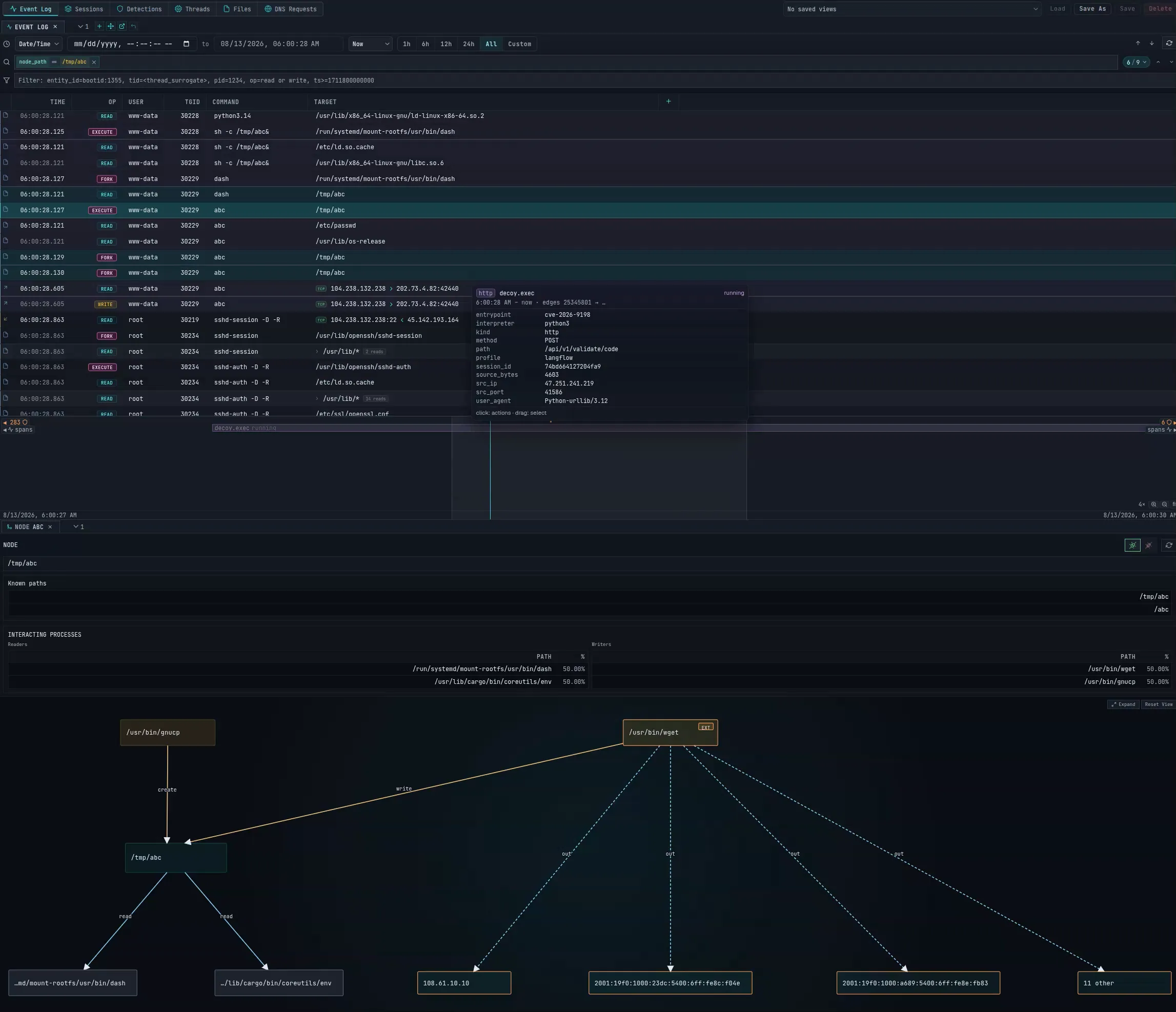
Task: Click the /tmp/abc graph node
Action: point(176,857)
